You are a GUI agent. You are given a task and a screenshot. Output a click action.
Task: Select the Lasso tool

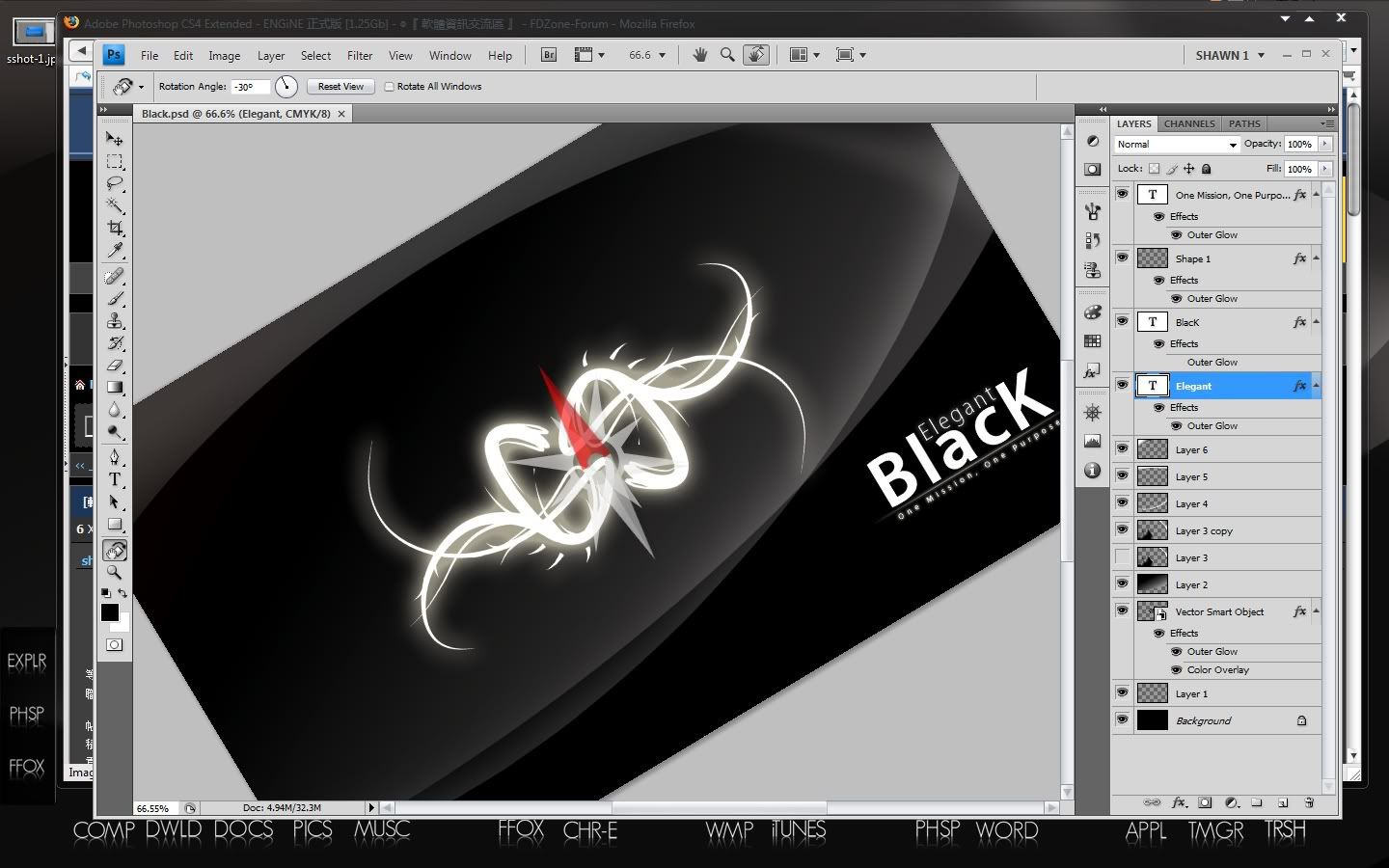tap(115, 183)
